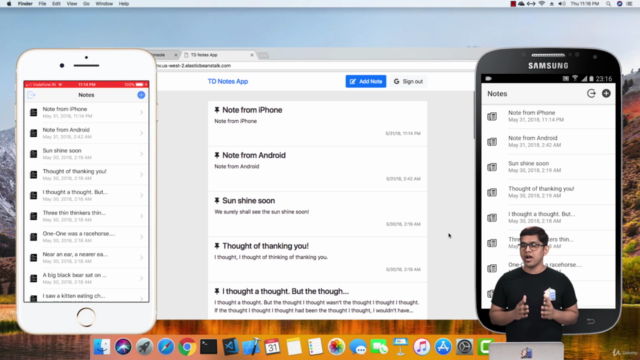Click the browser page vertical scrollbar
The image size is (640, 360).
474,115
